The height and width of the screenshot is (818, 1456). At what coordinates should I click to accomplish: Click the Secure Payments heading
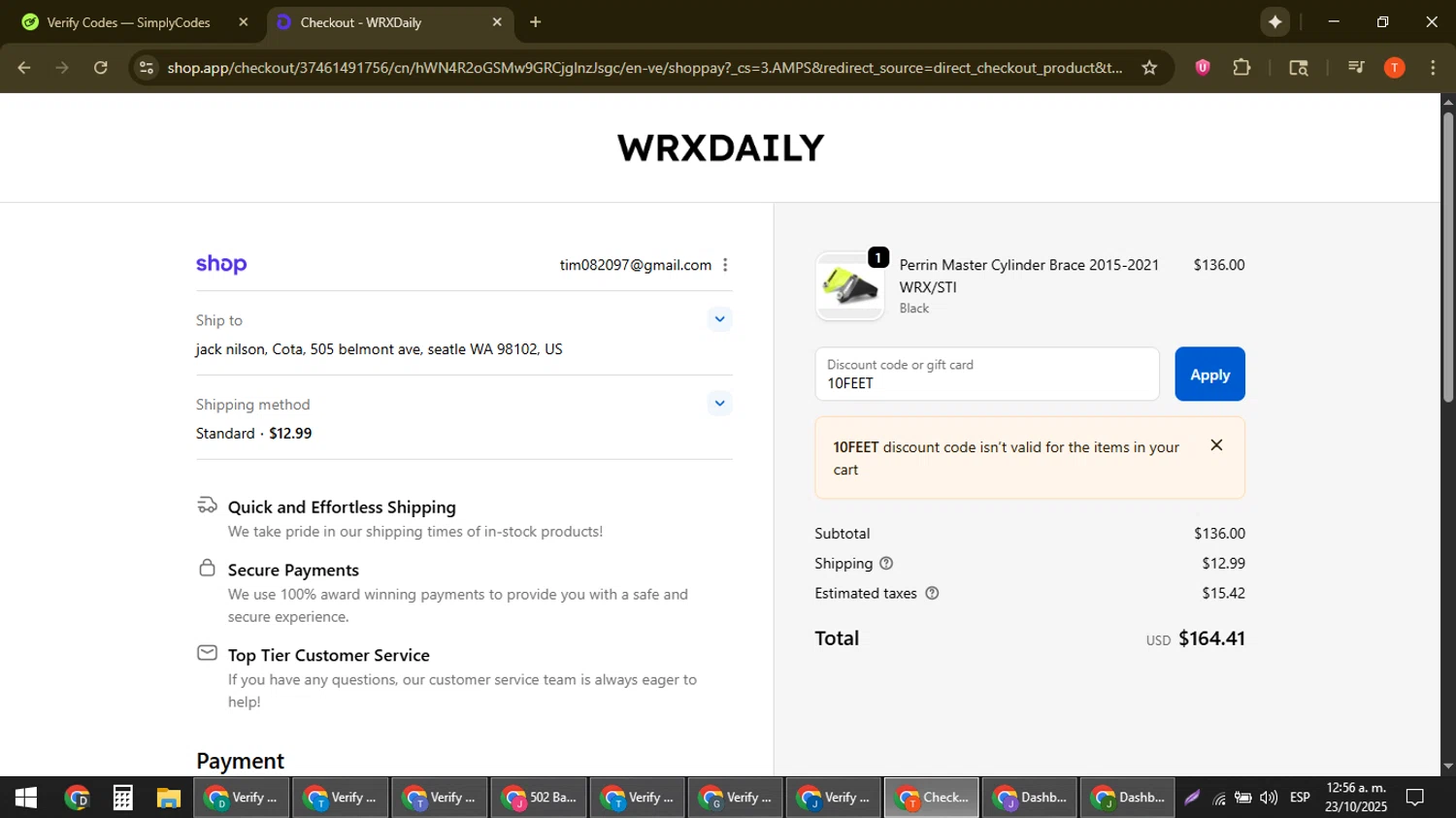(293, 571)
